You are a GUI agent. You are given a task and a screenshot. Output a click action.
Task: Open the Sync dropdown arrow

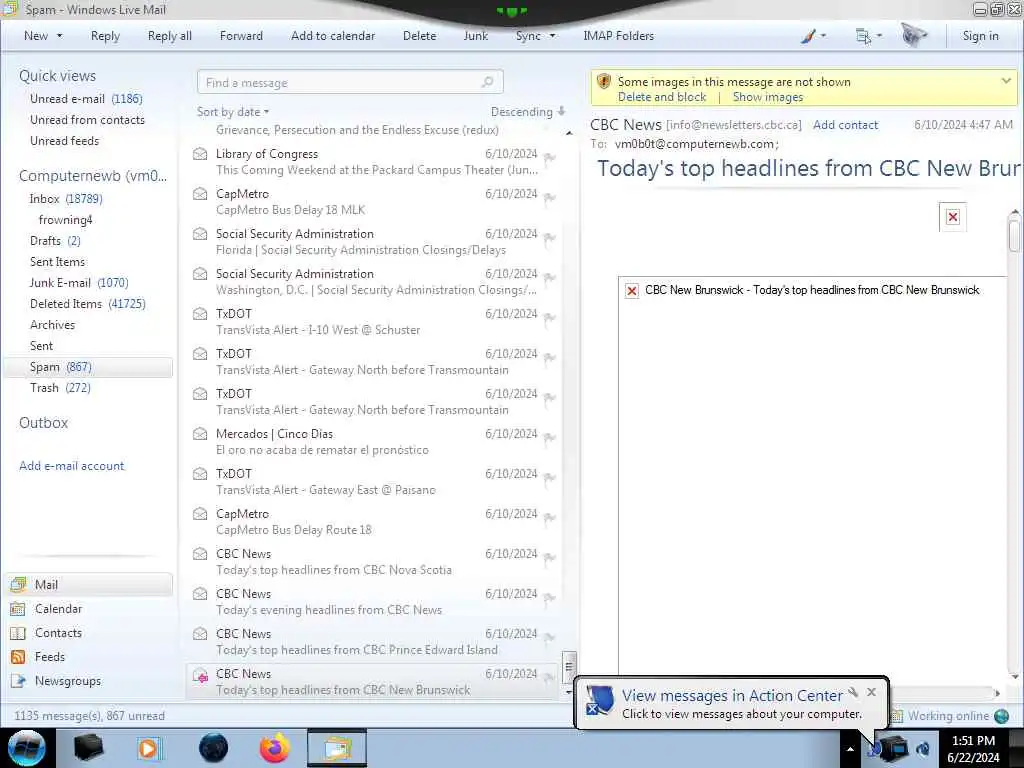pyautogui.click(x=552, y=36)
